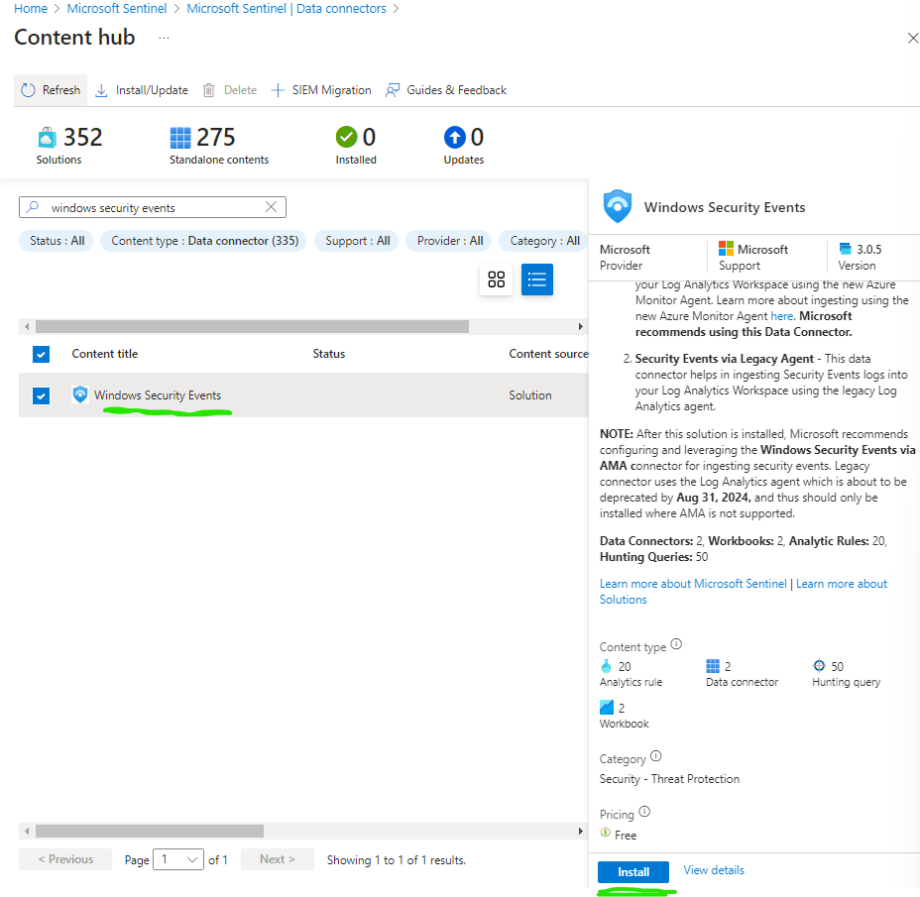The height and width of the screenshot is (897, 920).
Task: Open Learn more about Solutions link
Action: pos(743,591)
